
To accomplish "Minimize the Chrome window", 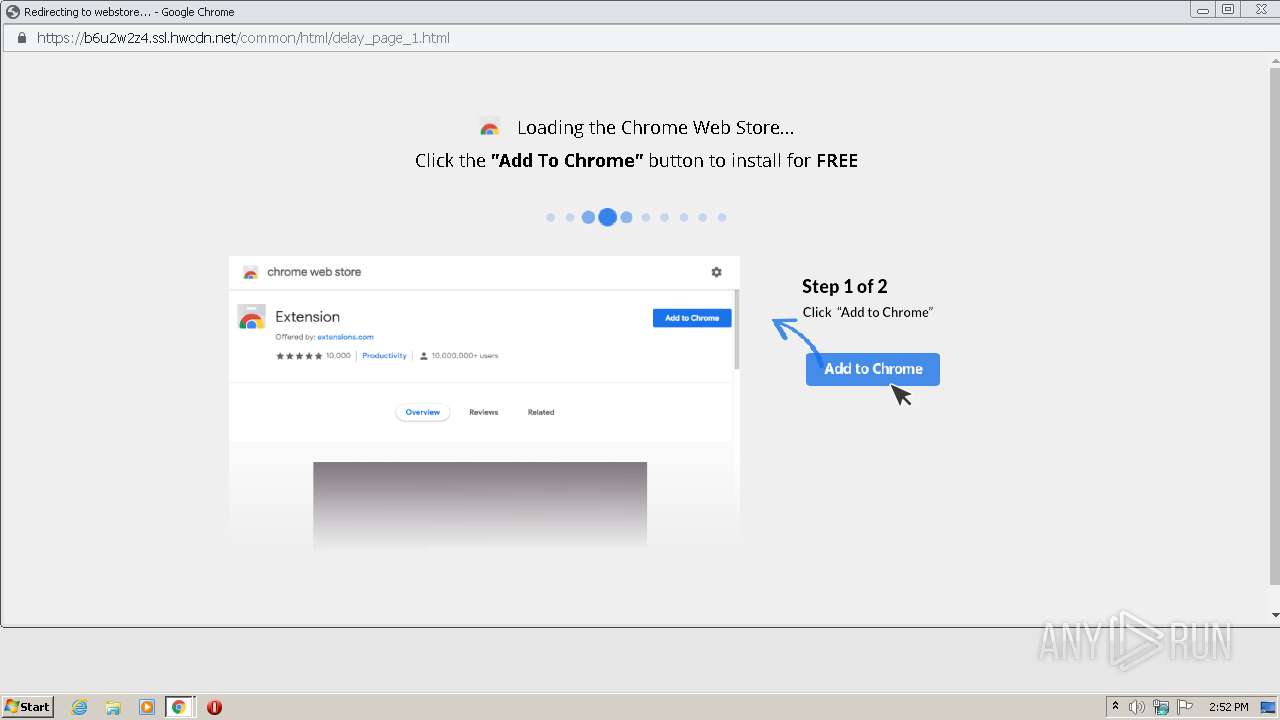I will pos(1201,9).
